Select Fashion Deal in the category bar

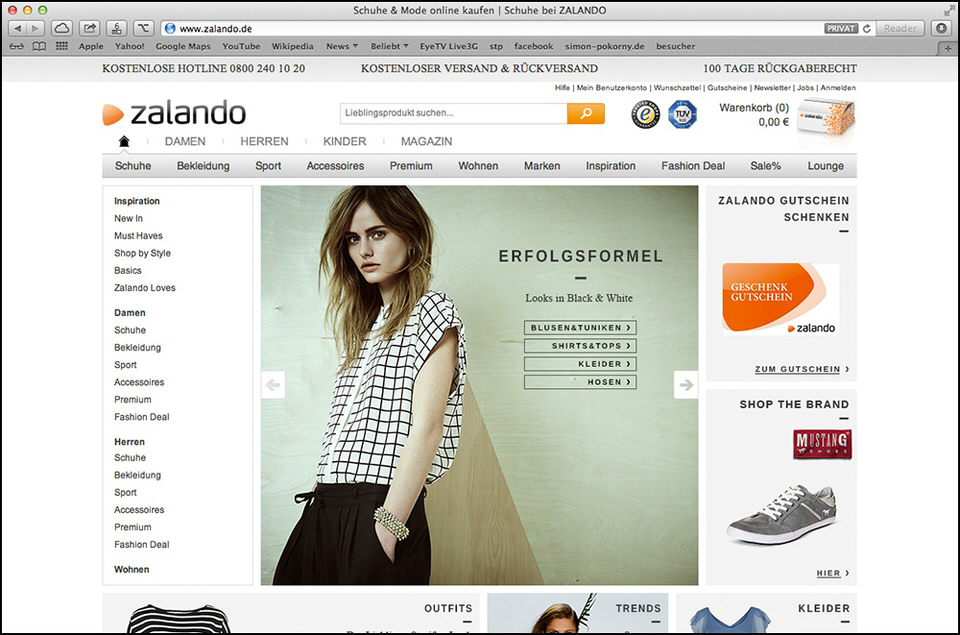(693, 166)
